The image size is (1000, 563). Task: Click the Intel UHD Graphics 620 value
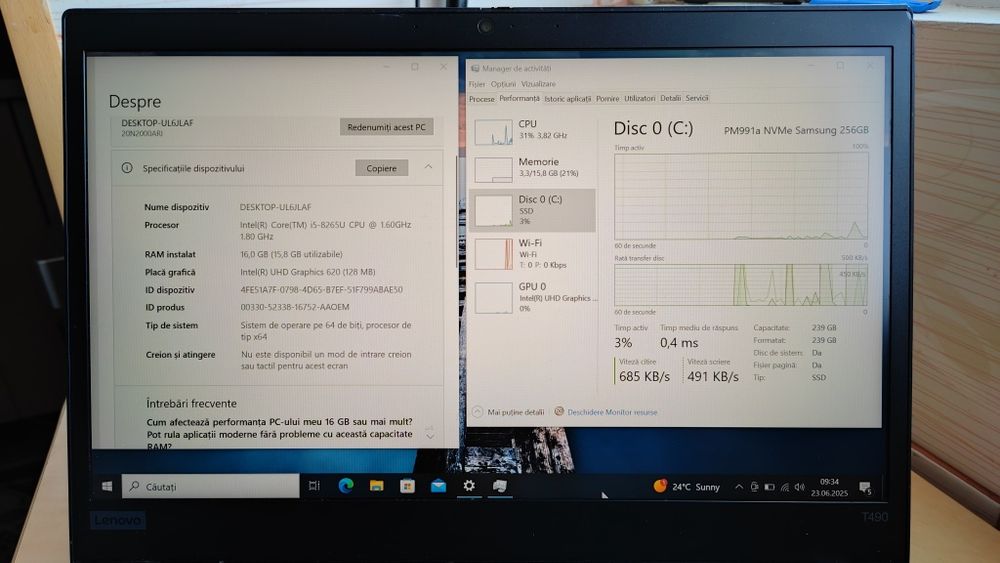click(307, 272)
